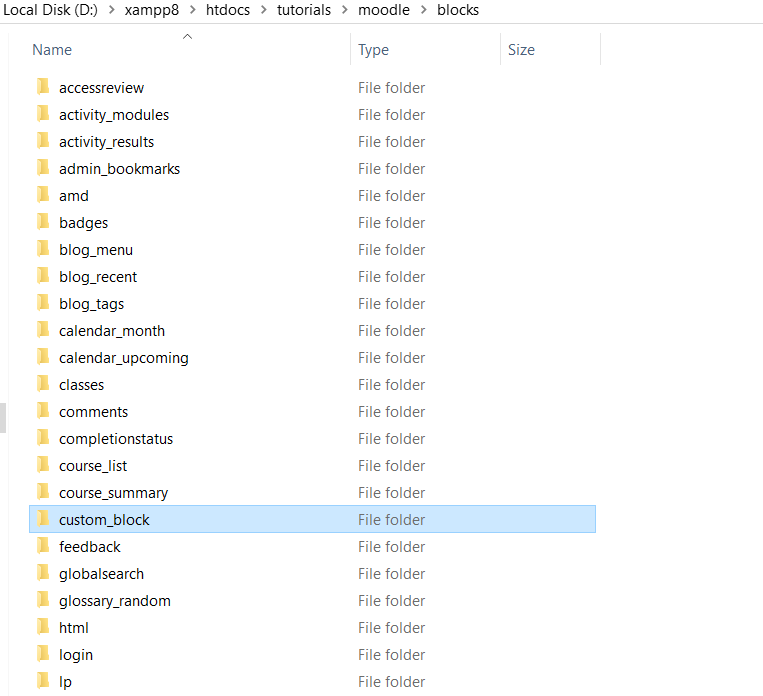Click the completionstatus folder icon
This screenshot has height=696, width=763.
[43, 438]
